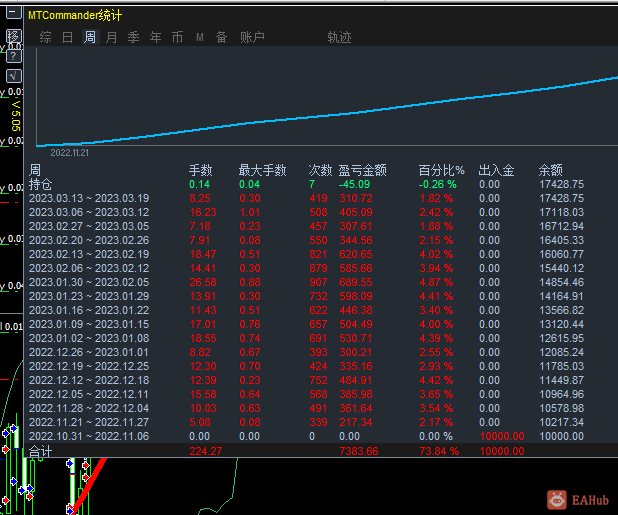The height and width of the screenshot is (515, 618).
Task: Select week 2023.03.13 ~ 2023.03.19 row
Action: (x=306, y=198)
